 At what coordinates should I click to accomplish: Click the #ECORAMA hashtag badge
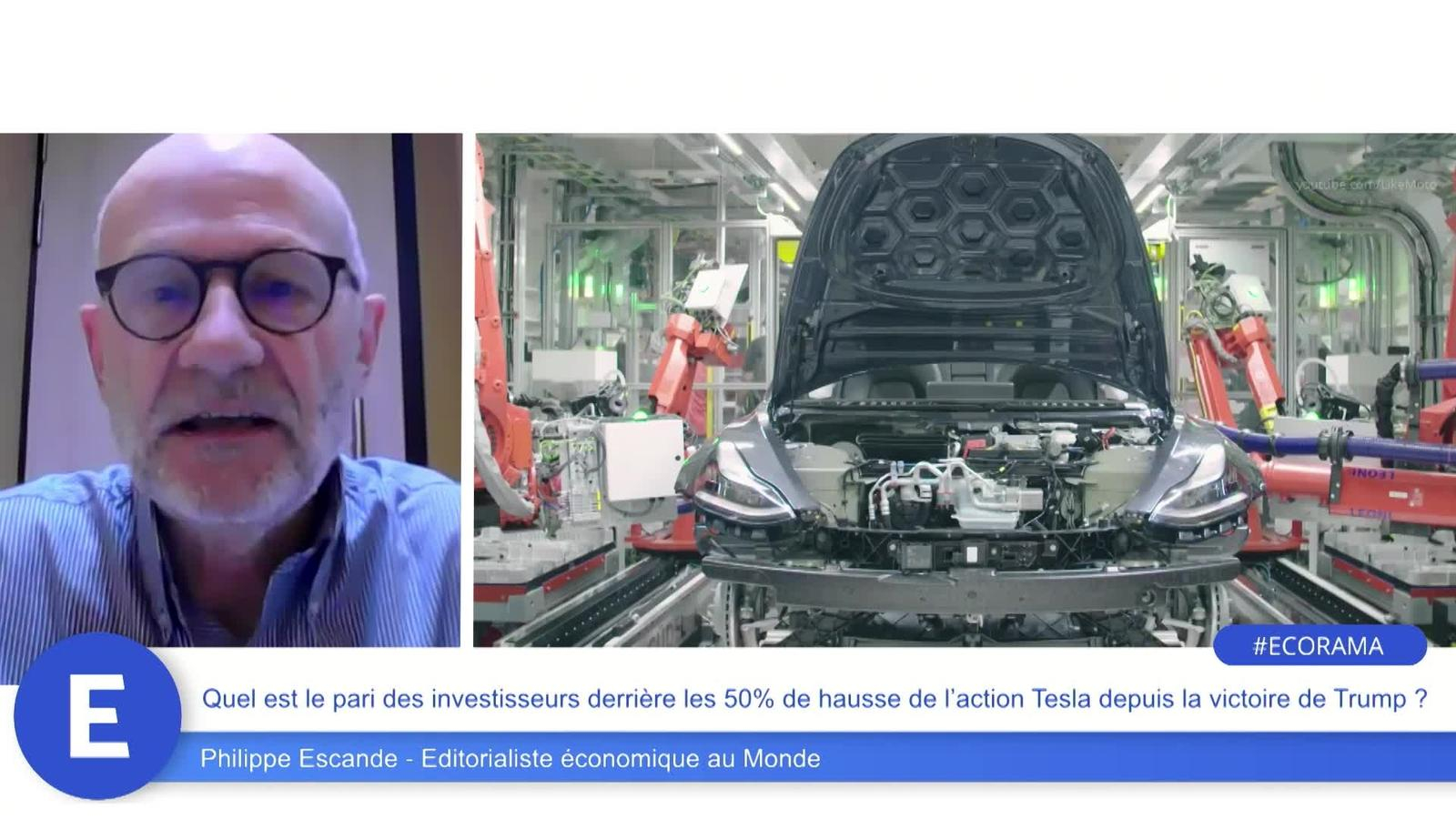click(x=1319, y=646)
